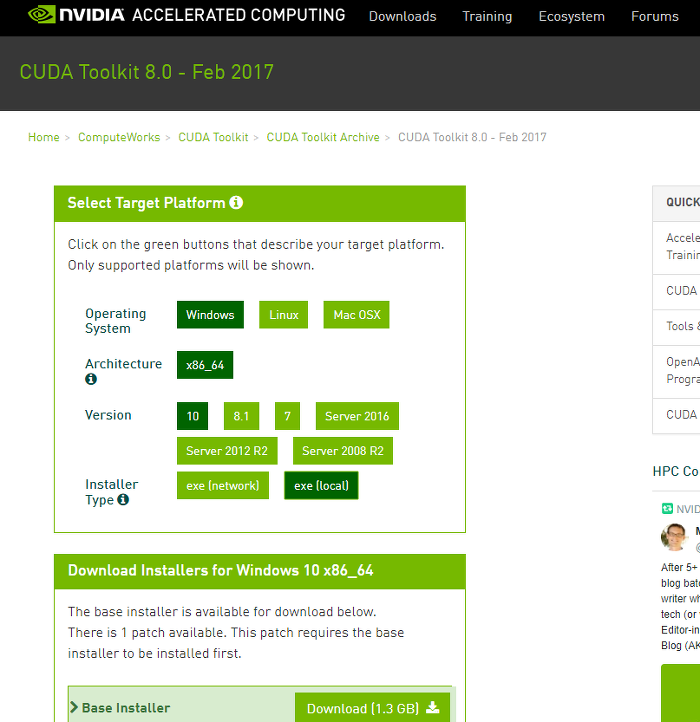Viewport: 700px width, 722px height.
Task: Click the Architecture info icon
Action: pyautogui.click(x=91, y=379)
